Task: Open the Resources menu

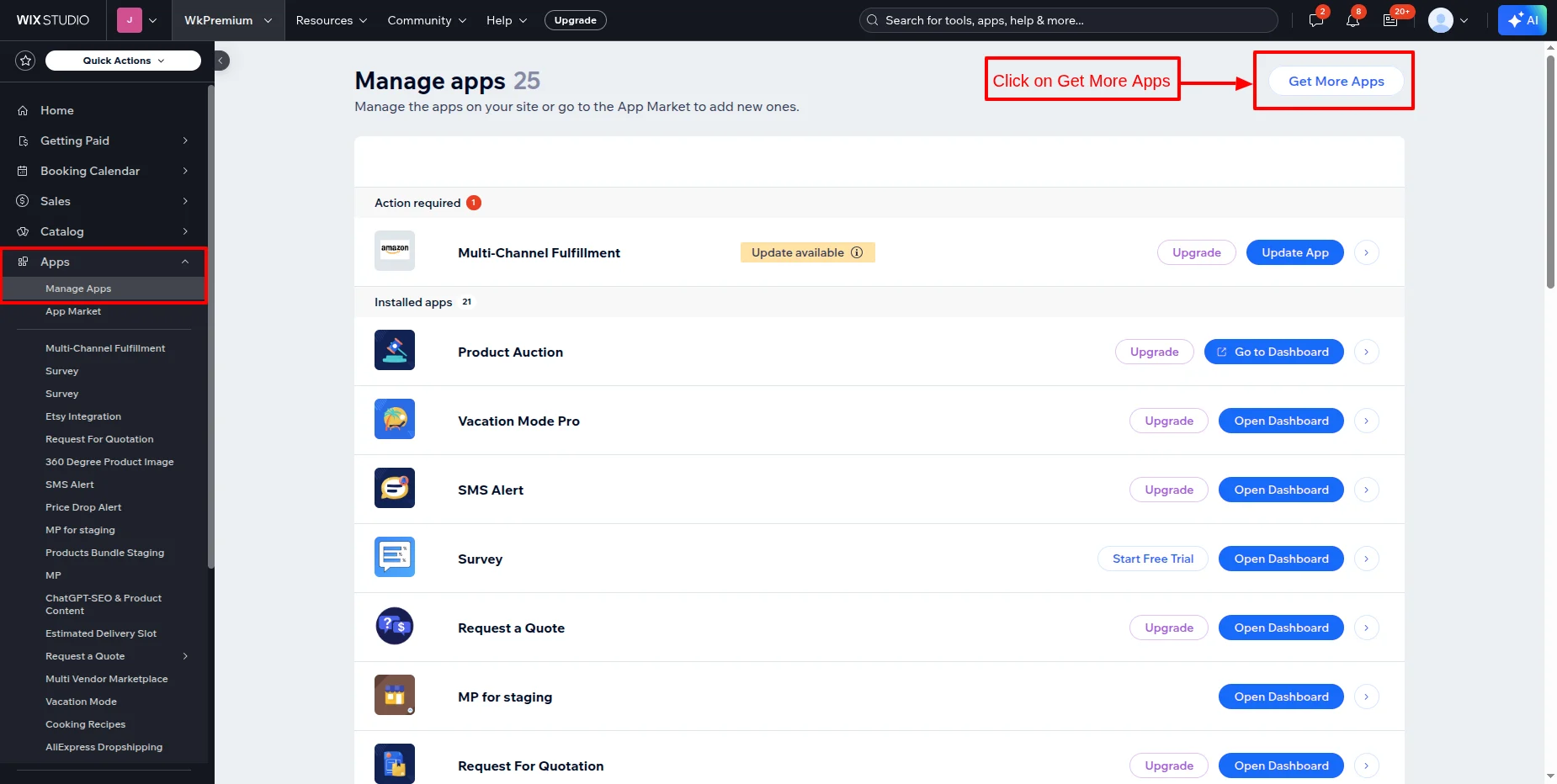Action: coord(330,20)
